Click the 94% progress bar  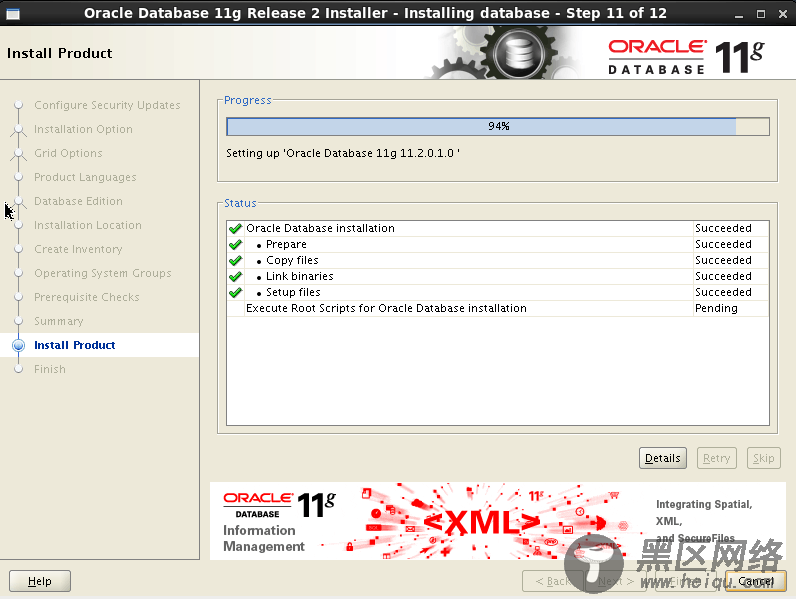(x=498, y=126)
